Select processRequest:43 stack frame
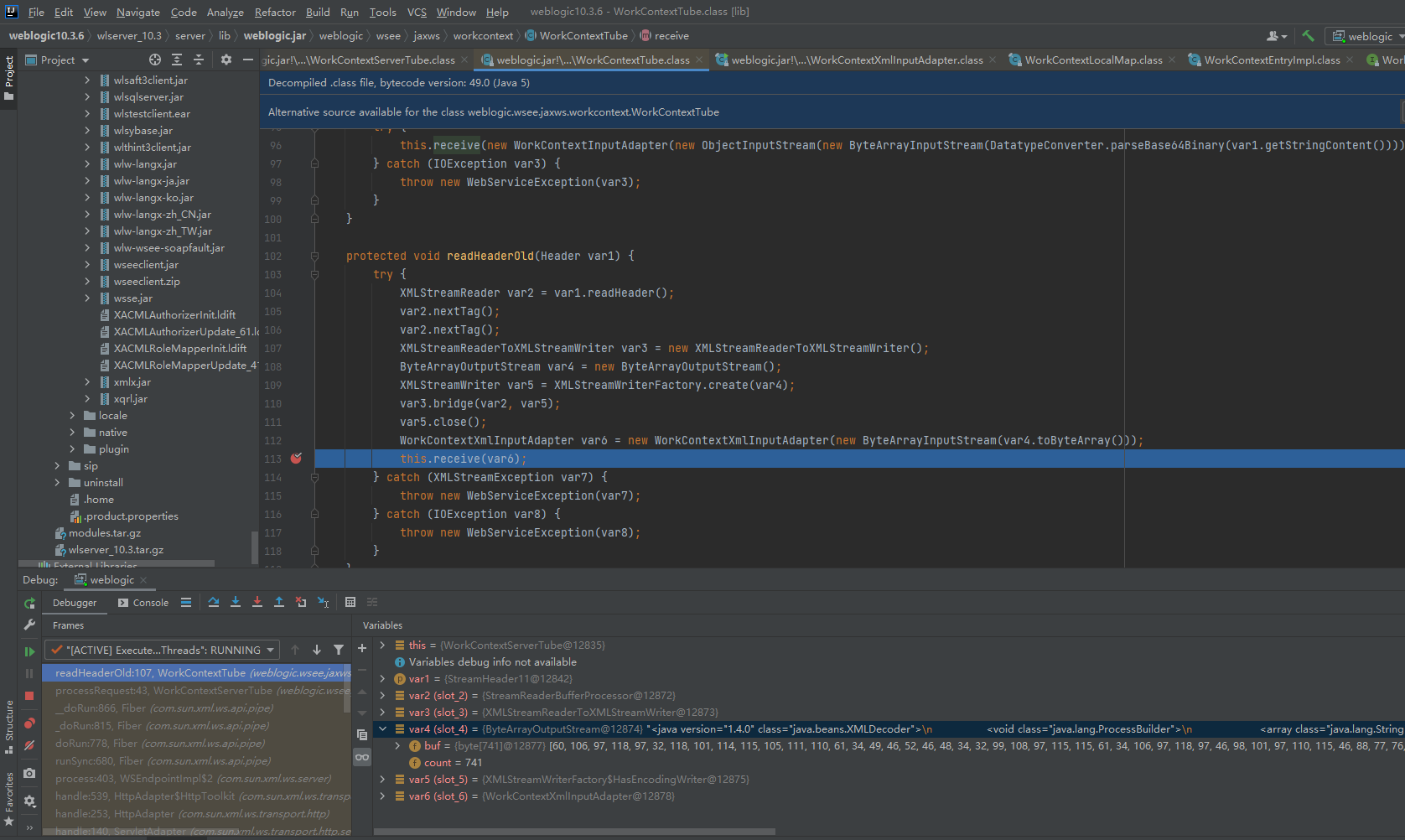 (196, 691)
